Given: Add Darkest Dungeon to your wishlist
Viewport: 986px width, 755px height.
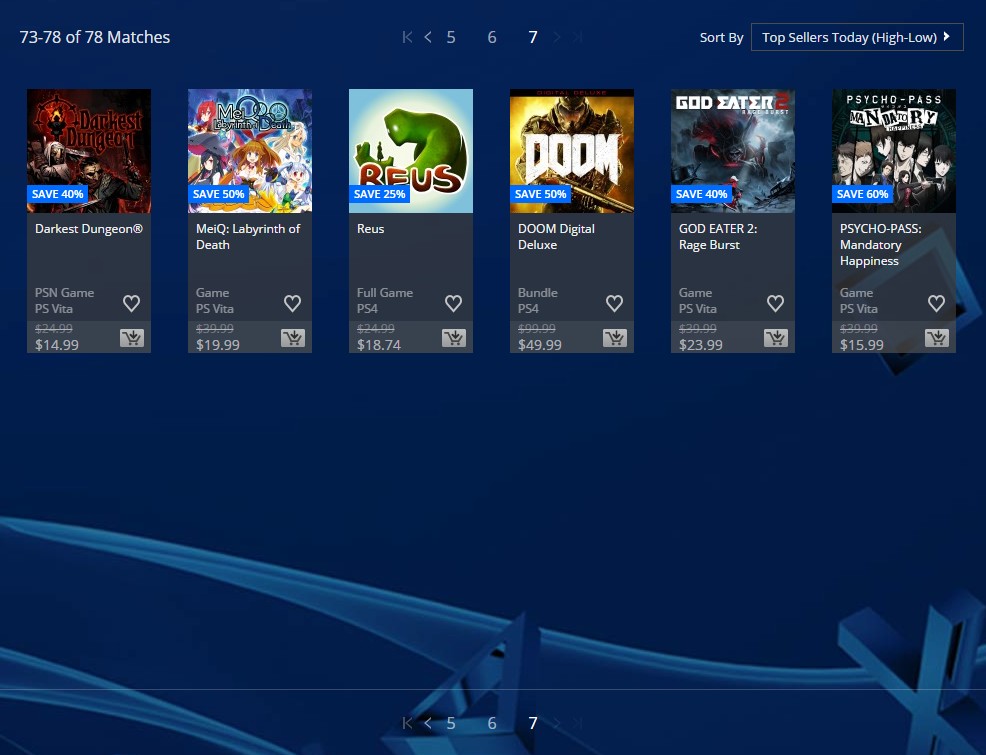Looking at the screenshot, I should coord(131,303).
